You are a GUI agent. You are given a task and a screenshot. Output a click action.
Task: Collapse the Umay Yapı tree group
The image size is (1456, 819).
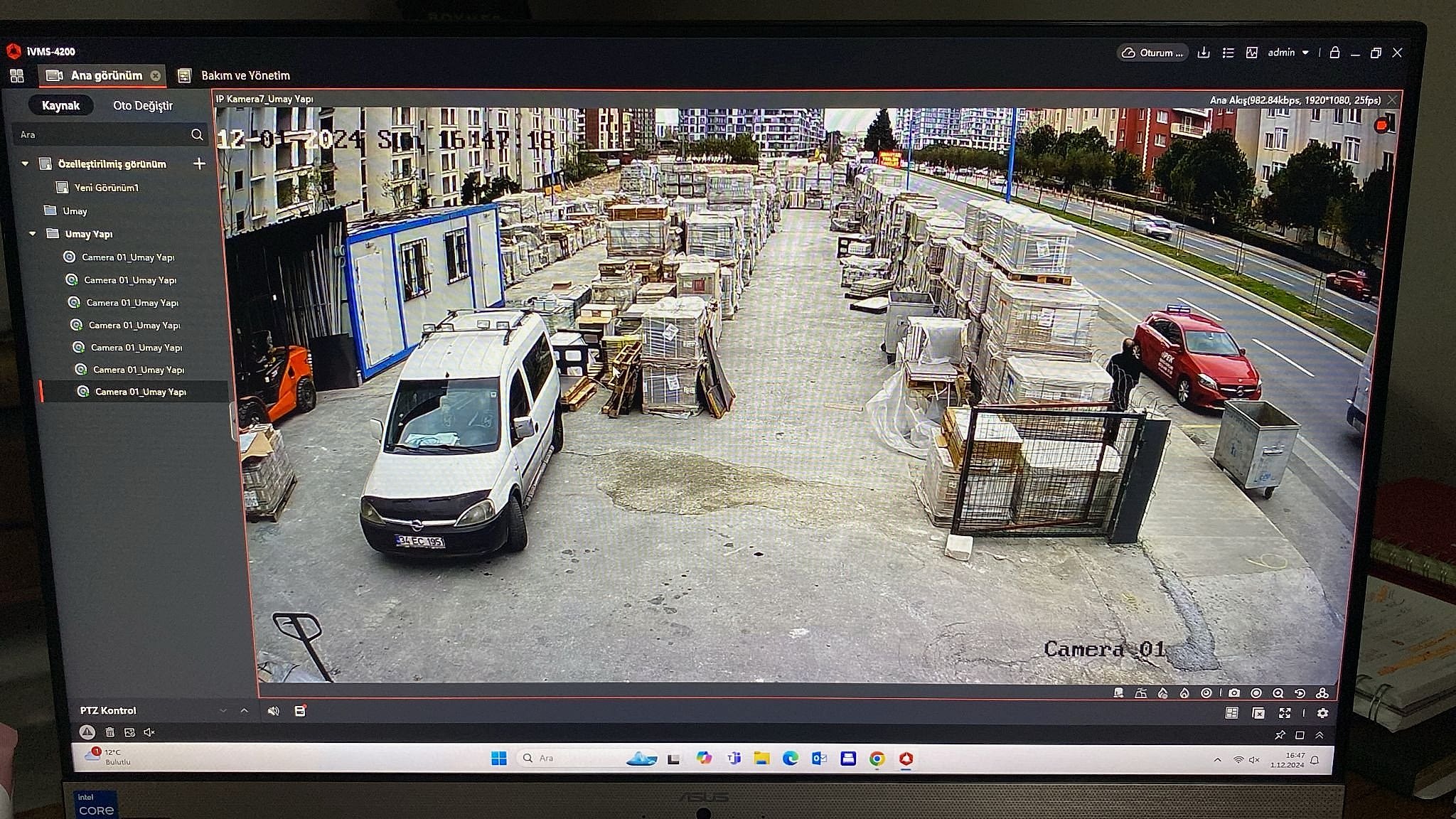coord(33,234)
